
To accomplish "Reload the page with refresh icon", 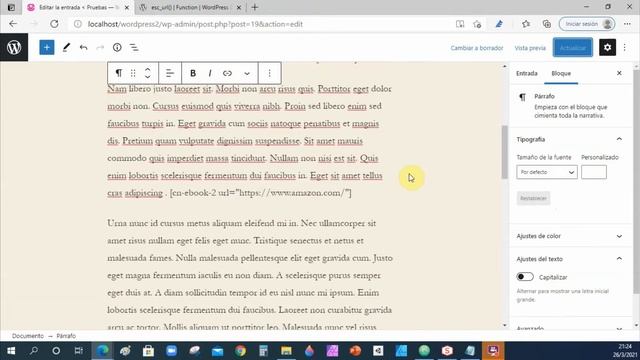I will [x=54, y=24].
